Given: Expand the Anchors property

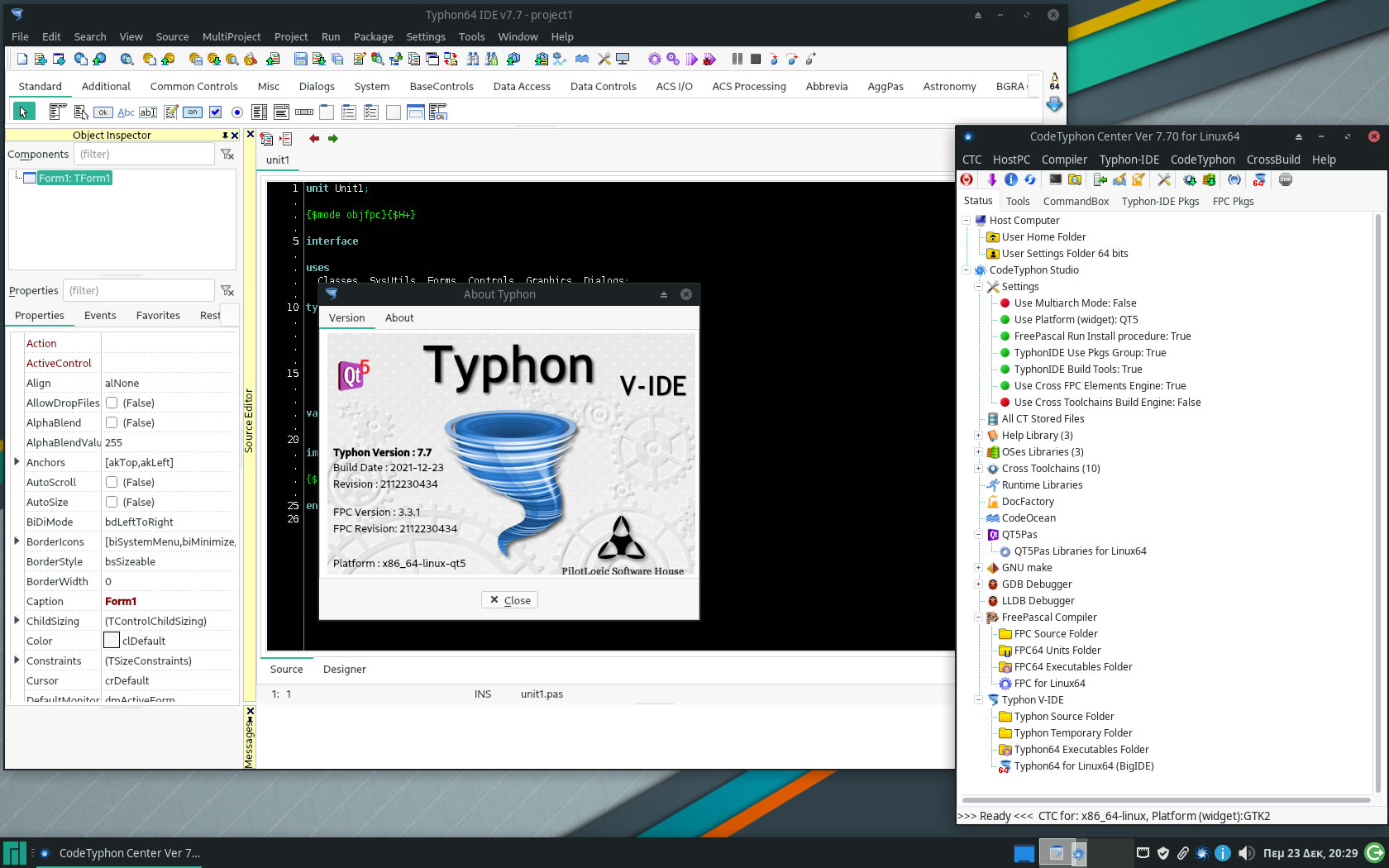Looking at the screenshot, I should pyautogui.click(x=17, y=461).
